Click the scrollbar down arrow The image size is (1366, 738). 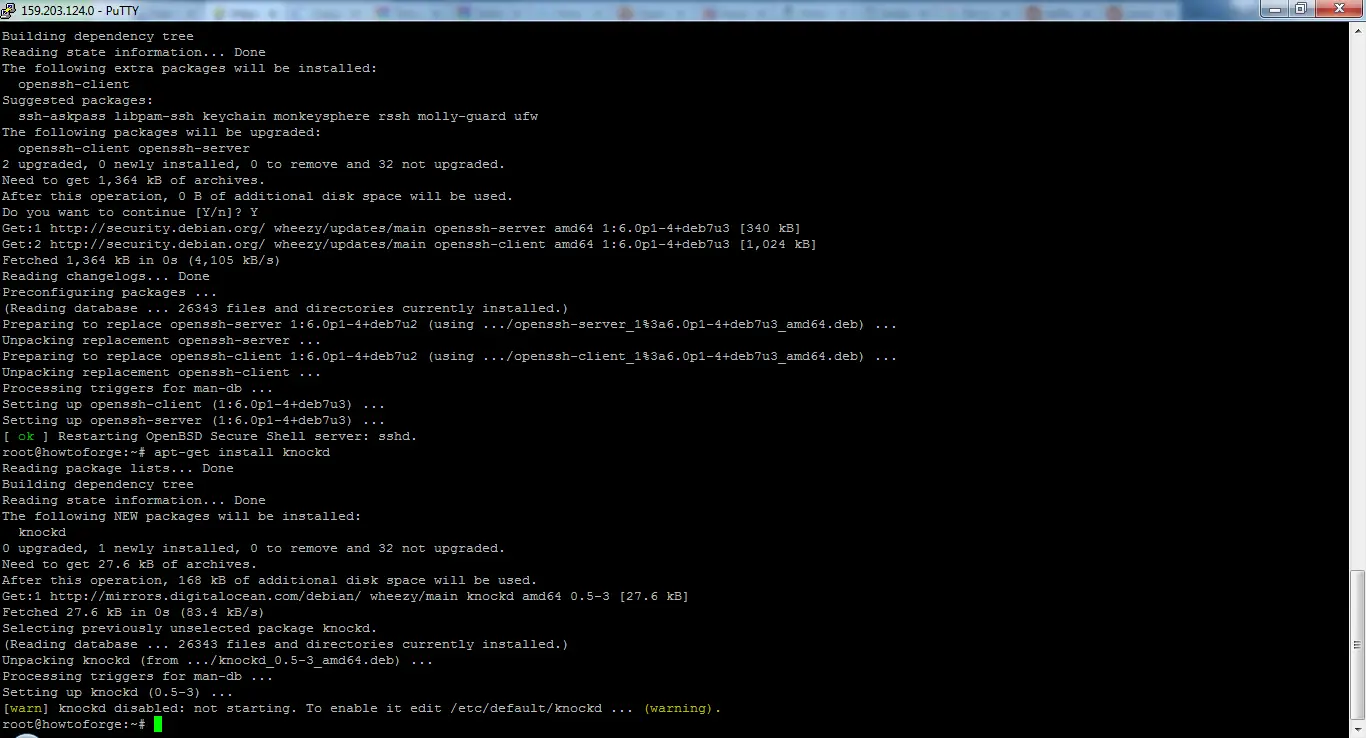click(1357, 729)
